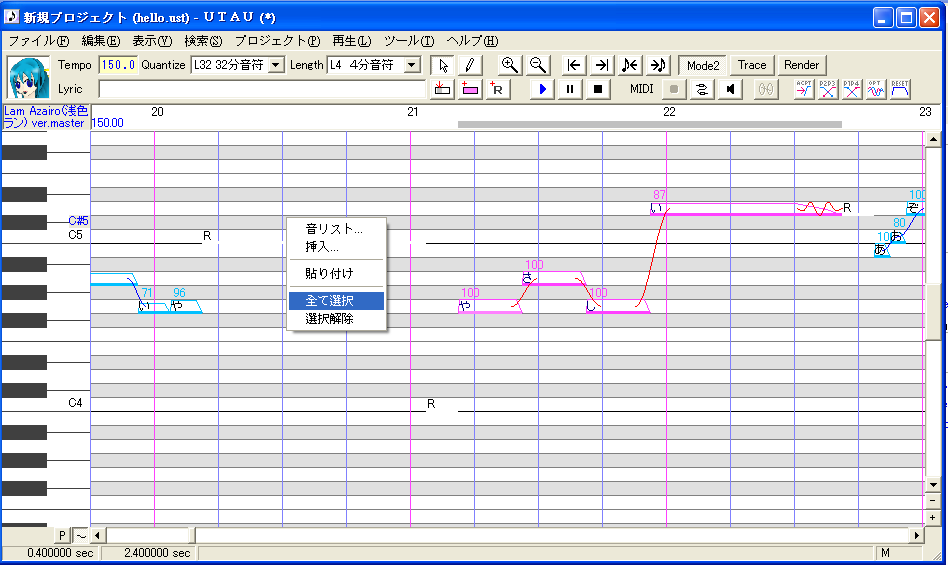Click the horizontal scrollbar right arrow

tap(917, 535)
